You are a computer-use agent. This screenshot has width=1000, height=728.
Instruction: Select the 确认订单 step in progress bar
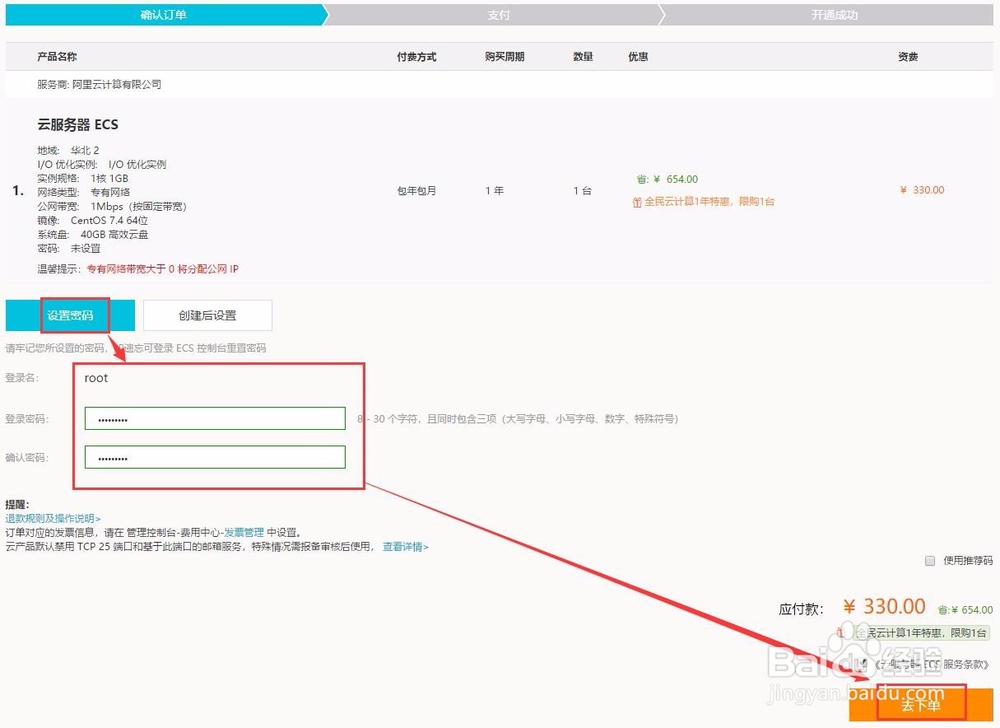165,15
